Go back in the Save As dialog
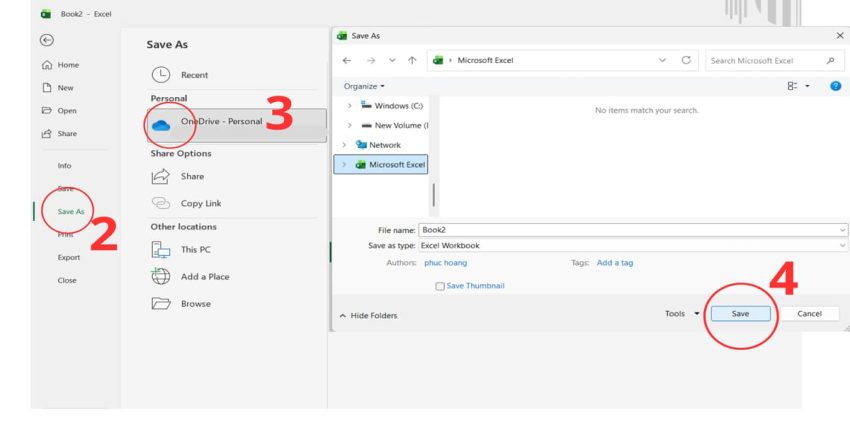Image resolution: width=850 pixels, height=425 pixels. [x=347, y=61]
